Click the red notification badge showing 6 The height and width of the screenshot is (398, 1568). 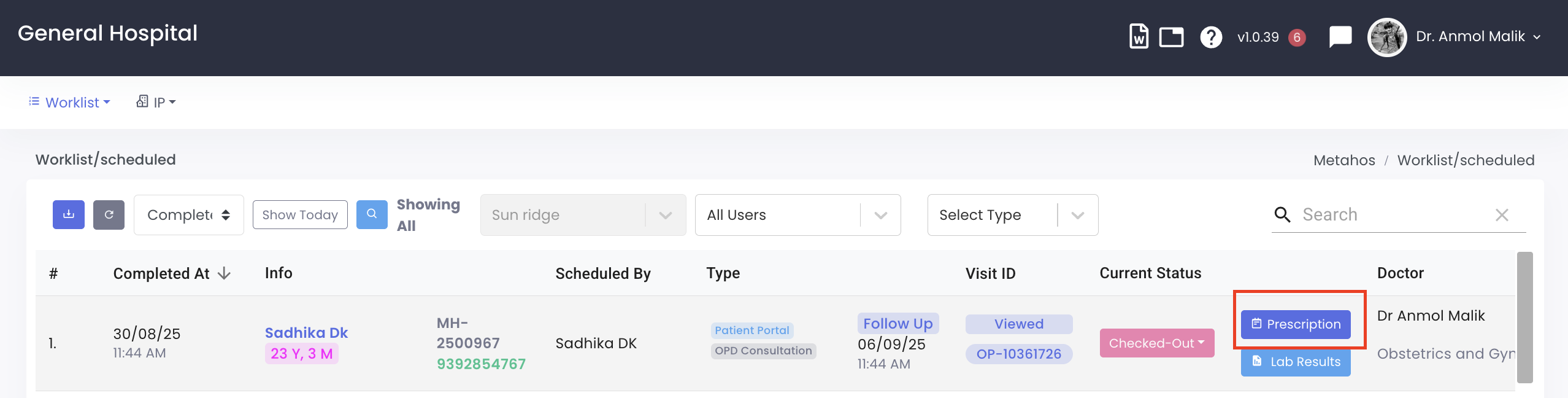click(1297, 37)
